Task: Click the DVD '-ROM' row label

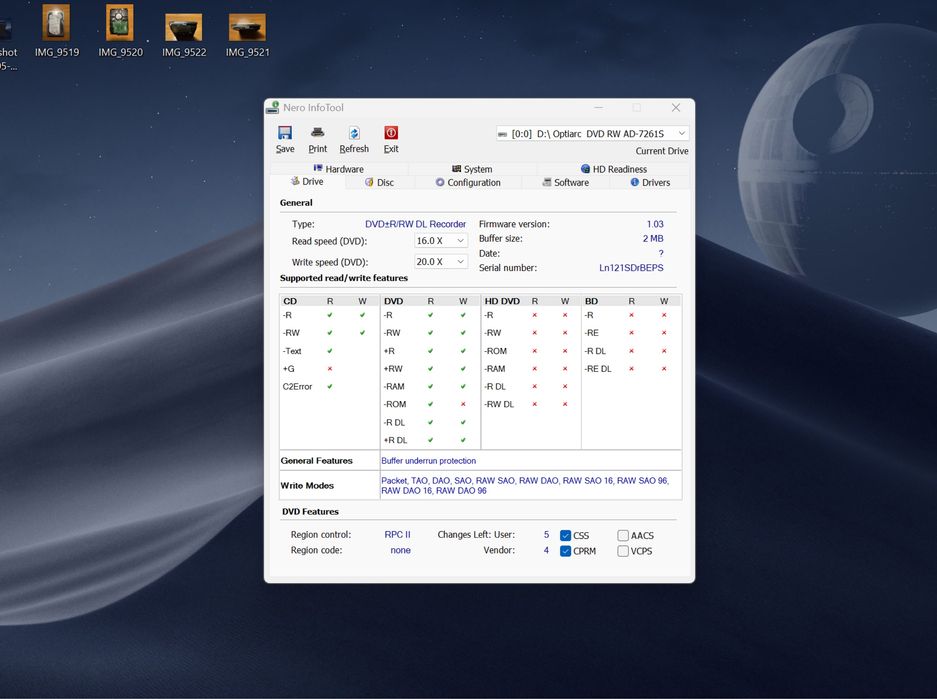Action: click(394, 404)
